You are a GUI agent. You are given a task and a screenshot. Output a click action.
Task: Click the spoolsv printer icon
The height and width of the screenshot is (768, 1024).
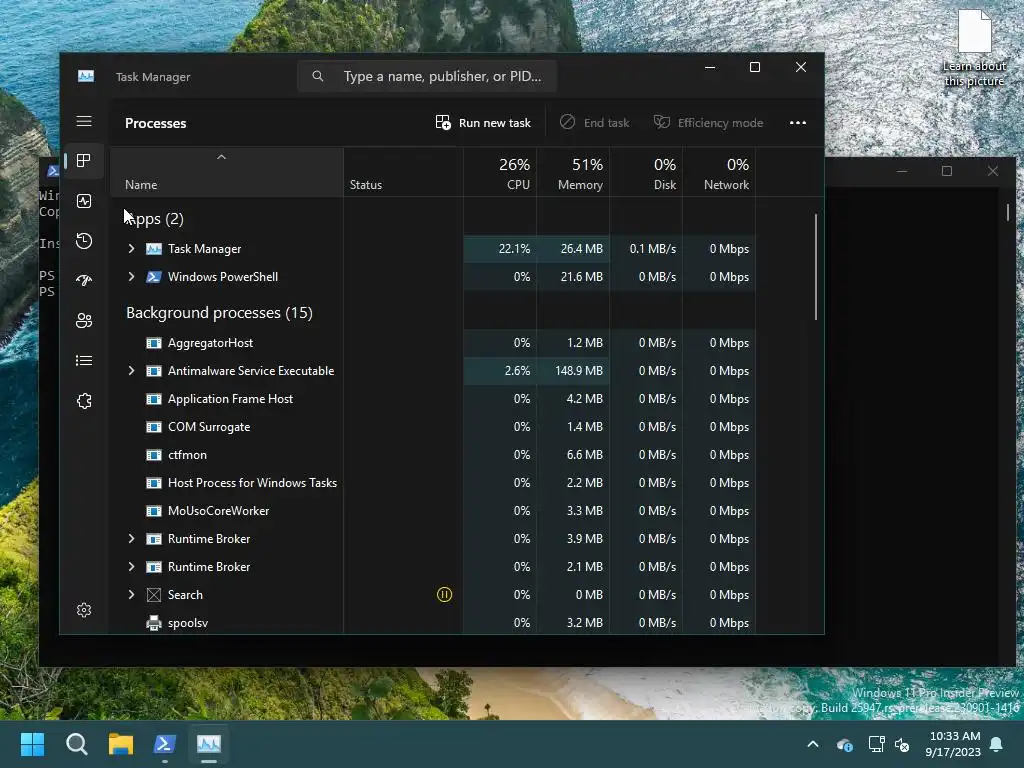click(x=153, y=623)
